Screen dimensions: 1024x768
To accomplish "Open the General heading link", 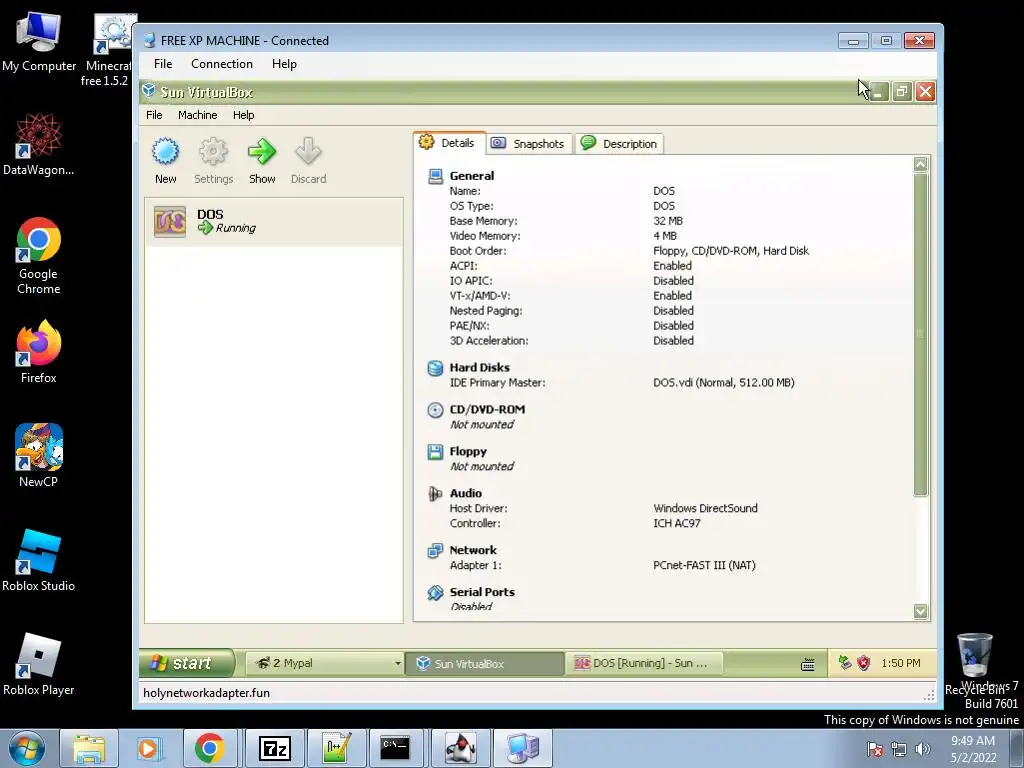I will (x=472, y=176).
